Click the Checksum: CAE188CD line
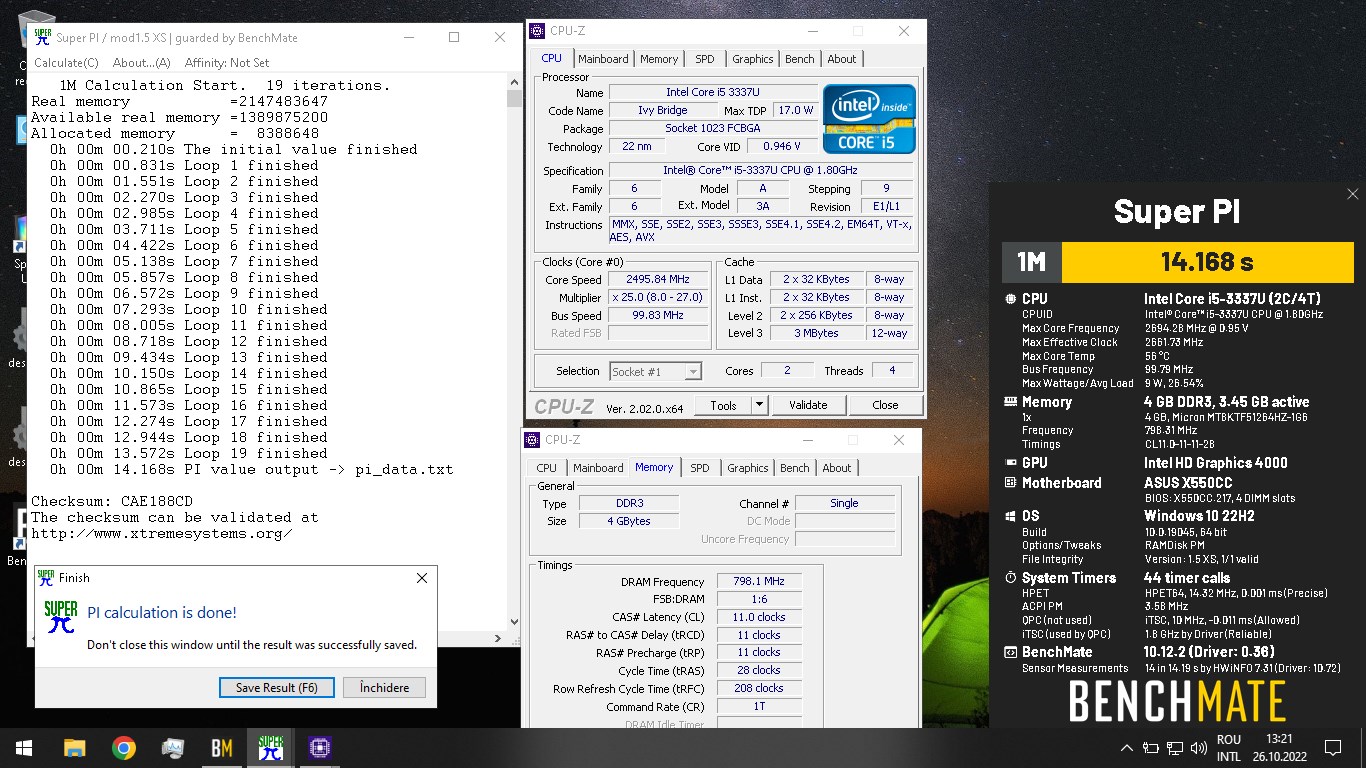The image size is (1366, 768). coord(112,501)
